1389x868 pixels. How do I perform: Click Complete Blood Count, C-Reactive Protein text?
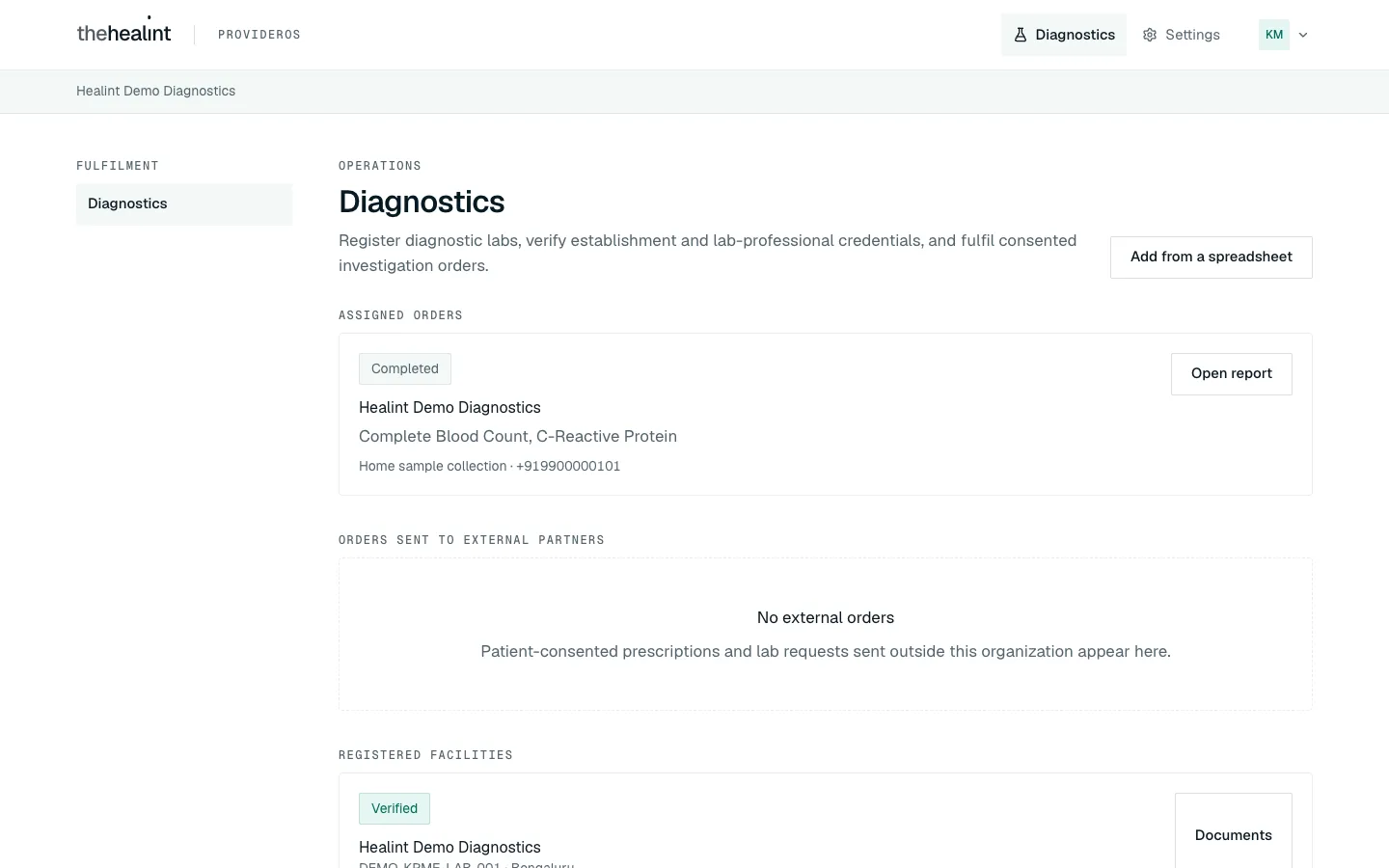tap(518, 436)
